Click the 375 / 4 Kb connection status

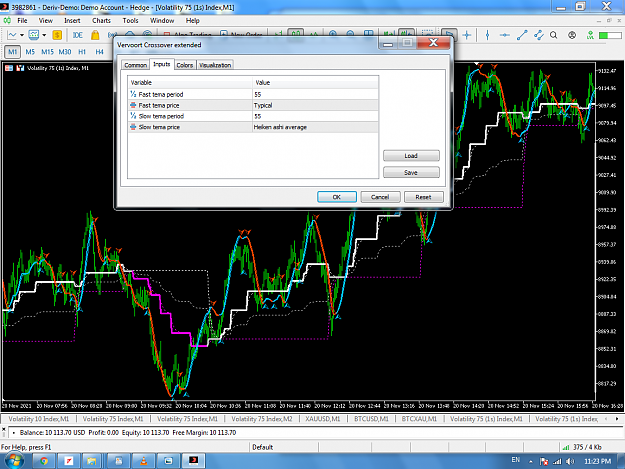[583, 447]
